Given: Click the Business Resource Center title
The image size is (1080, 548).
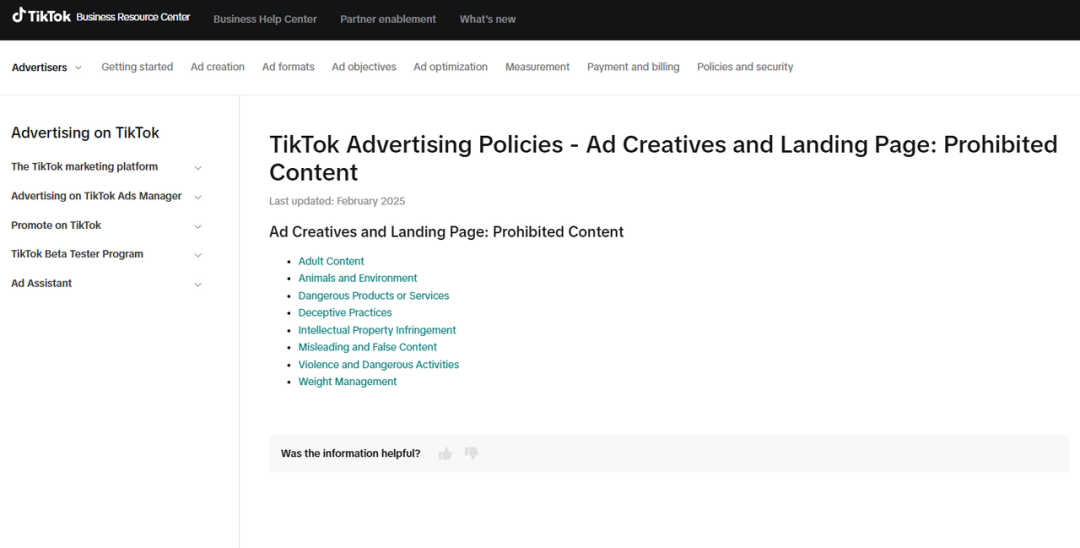Looking at the screenshot, I should coord(133,17).
